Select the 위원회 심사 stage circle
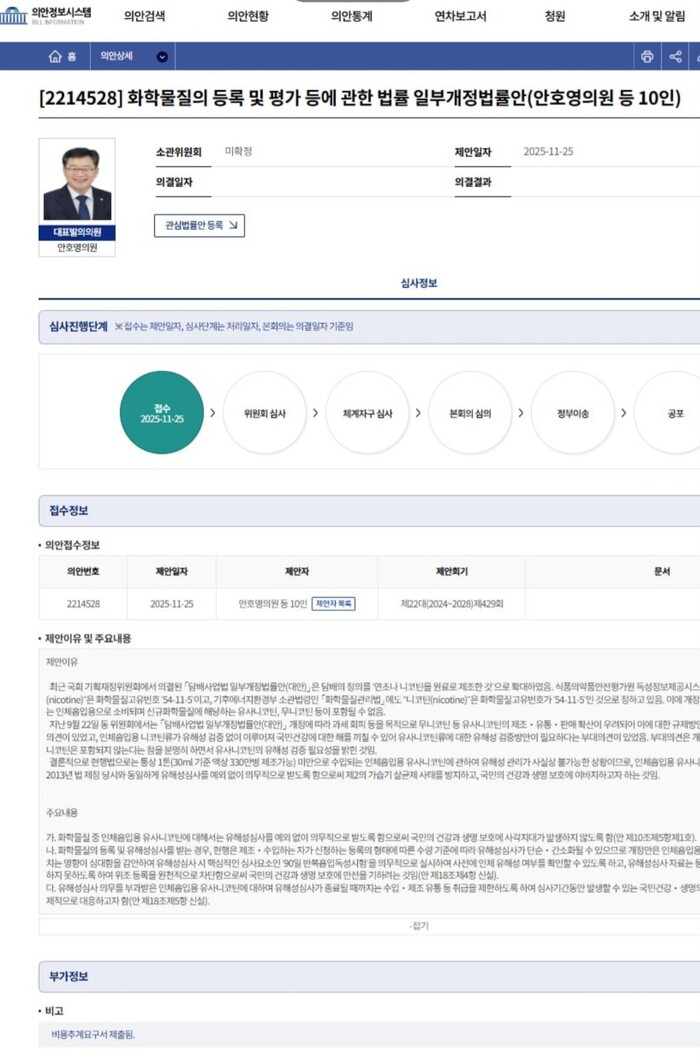Screen dimensions: 700x1064 click(264, 412)
